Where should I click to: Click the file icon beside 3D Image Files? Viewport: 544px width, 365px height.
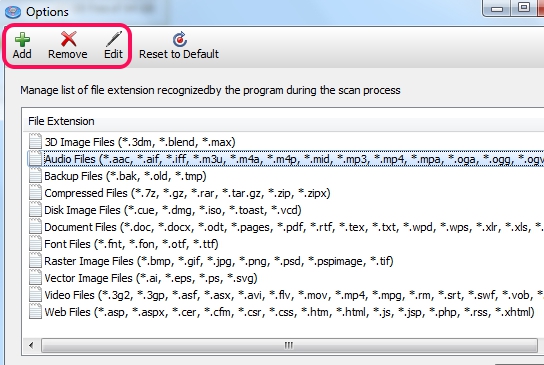[x=35, y=142]
